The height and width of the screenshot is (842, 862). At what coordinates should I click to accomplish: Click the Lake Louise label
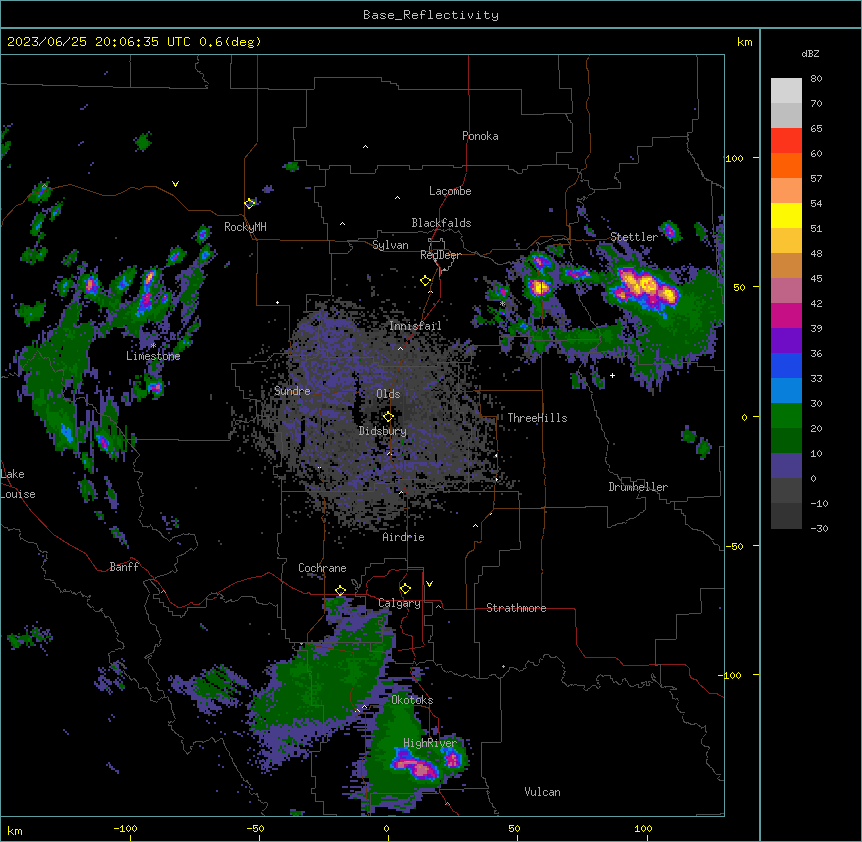point(18,484)
